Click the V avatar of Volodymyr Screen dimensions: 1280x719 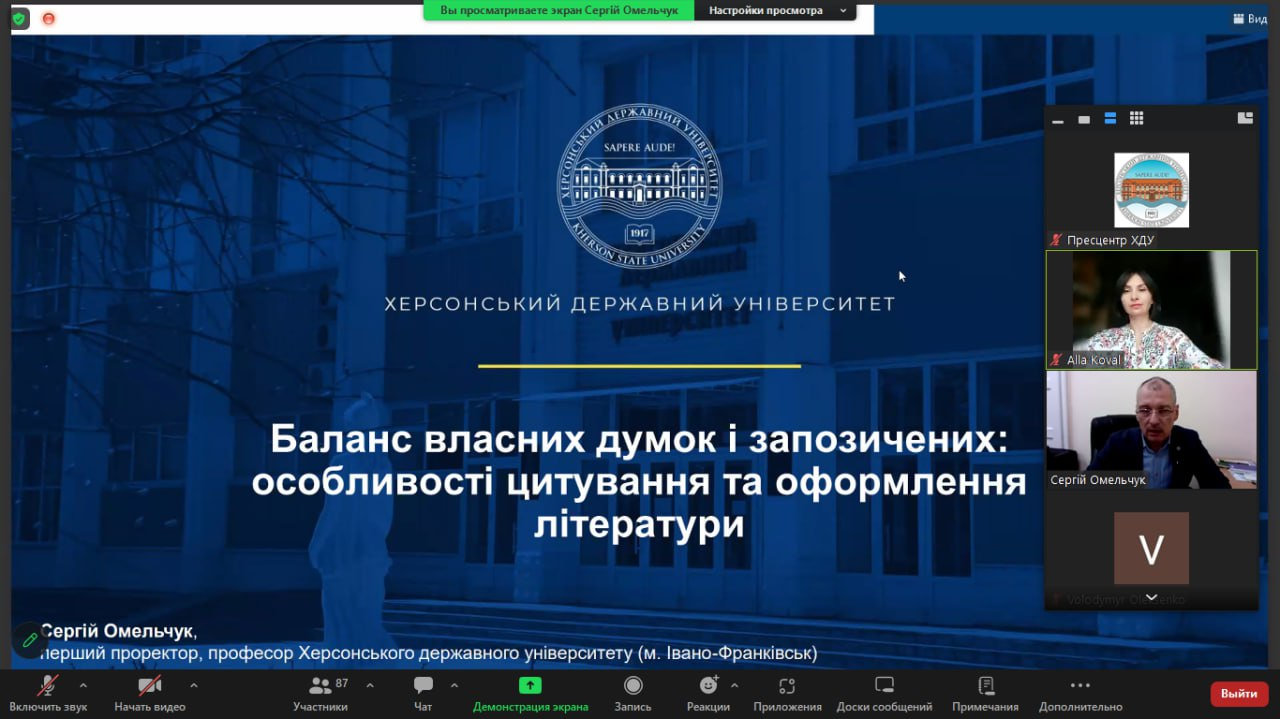[x=1151, y=548]
